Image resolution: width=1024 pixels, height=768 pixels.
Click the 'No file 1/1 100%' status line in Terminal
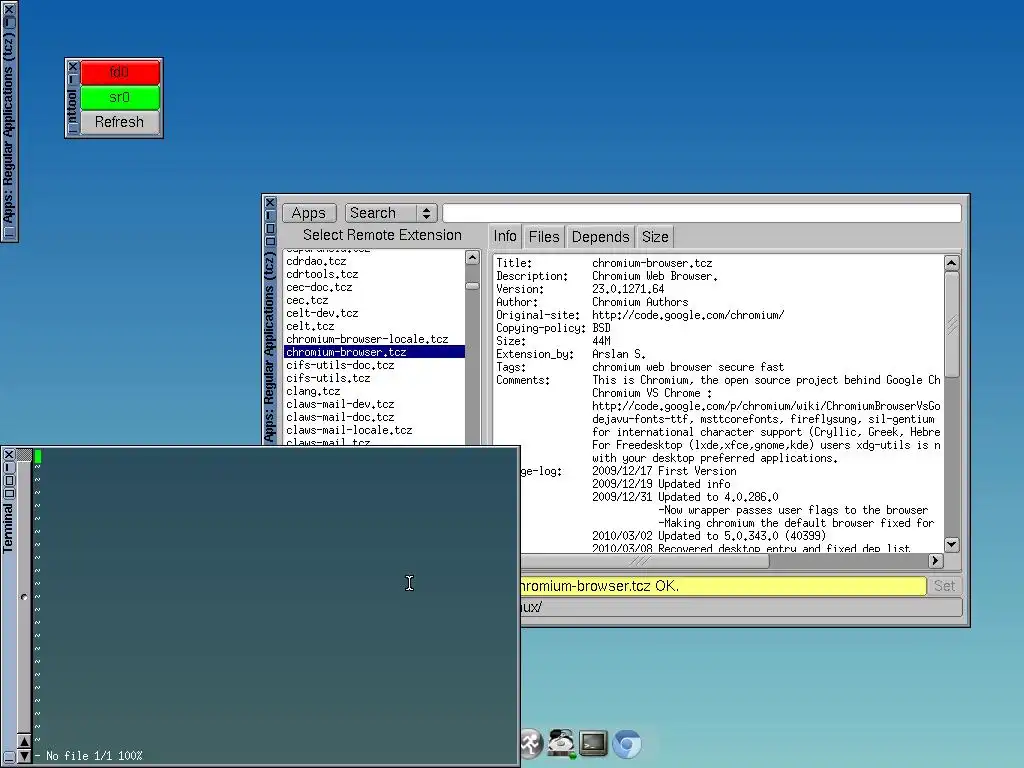point(94,756)
